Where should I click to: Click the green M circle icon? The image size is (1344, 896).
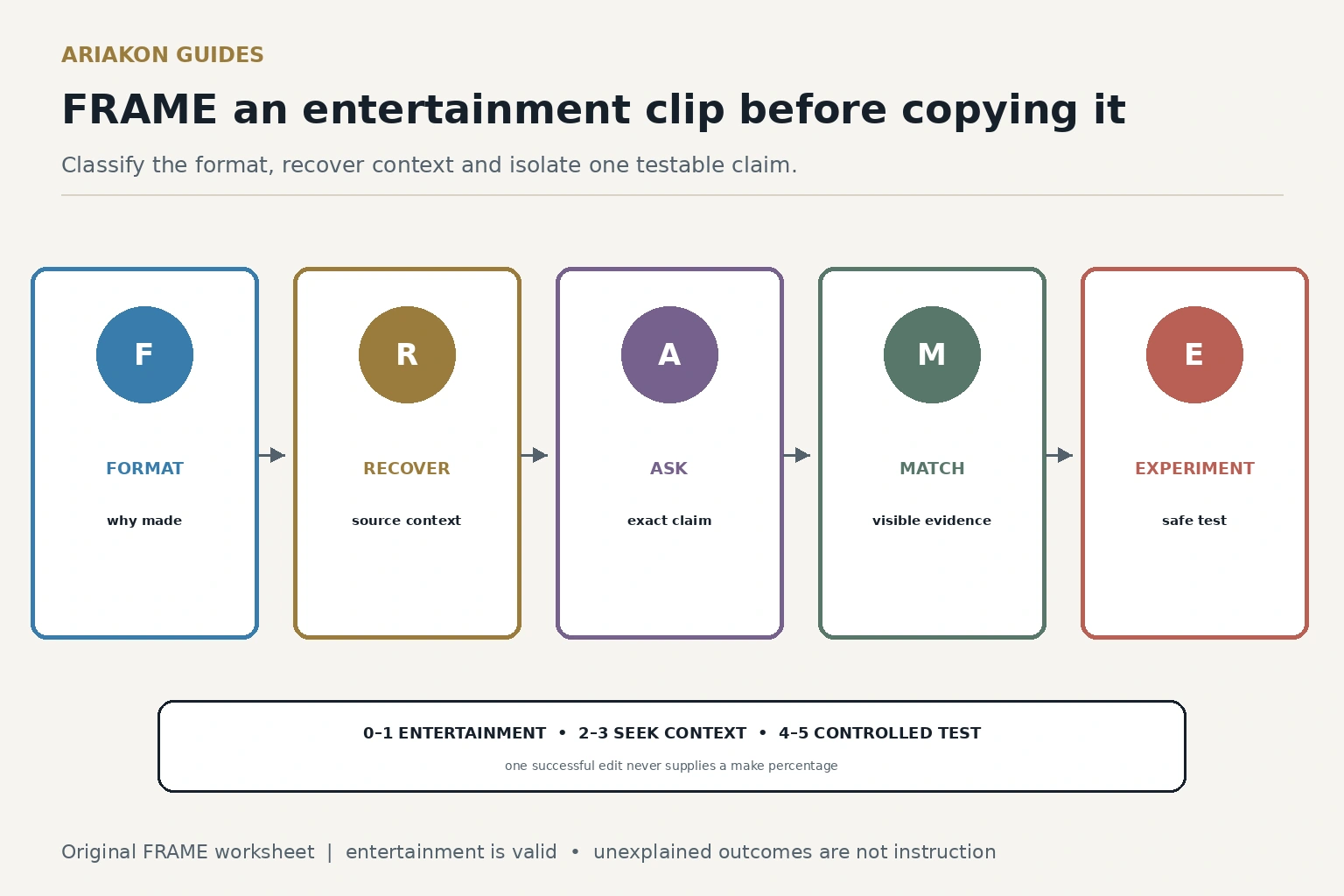click(932, 354)
